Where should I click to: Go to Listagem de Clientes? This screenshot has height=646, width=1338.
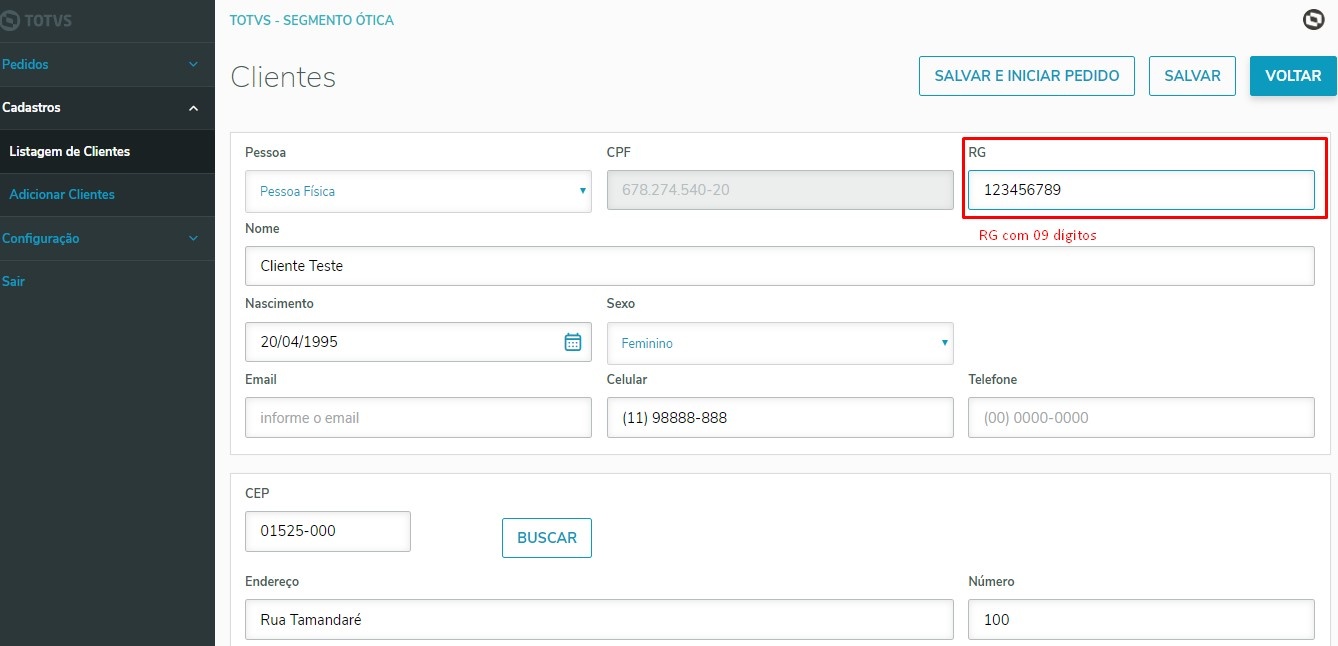point(70,152)
